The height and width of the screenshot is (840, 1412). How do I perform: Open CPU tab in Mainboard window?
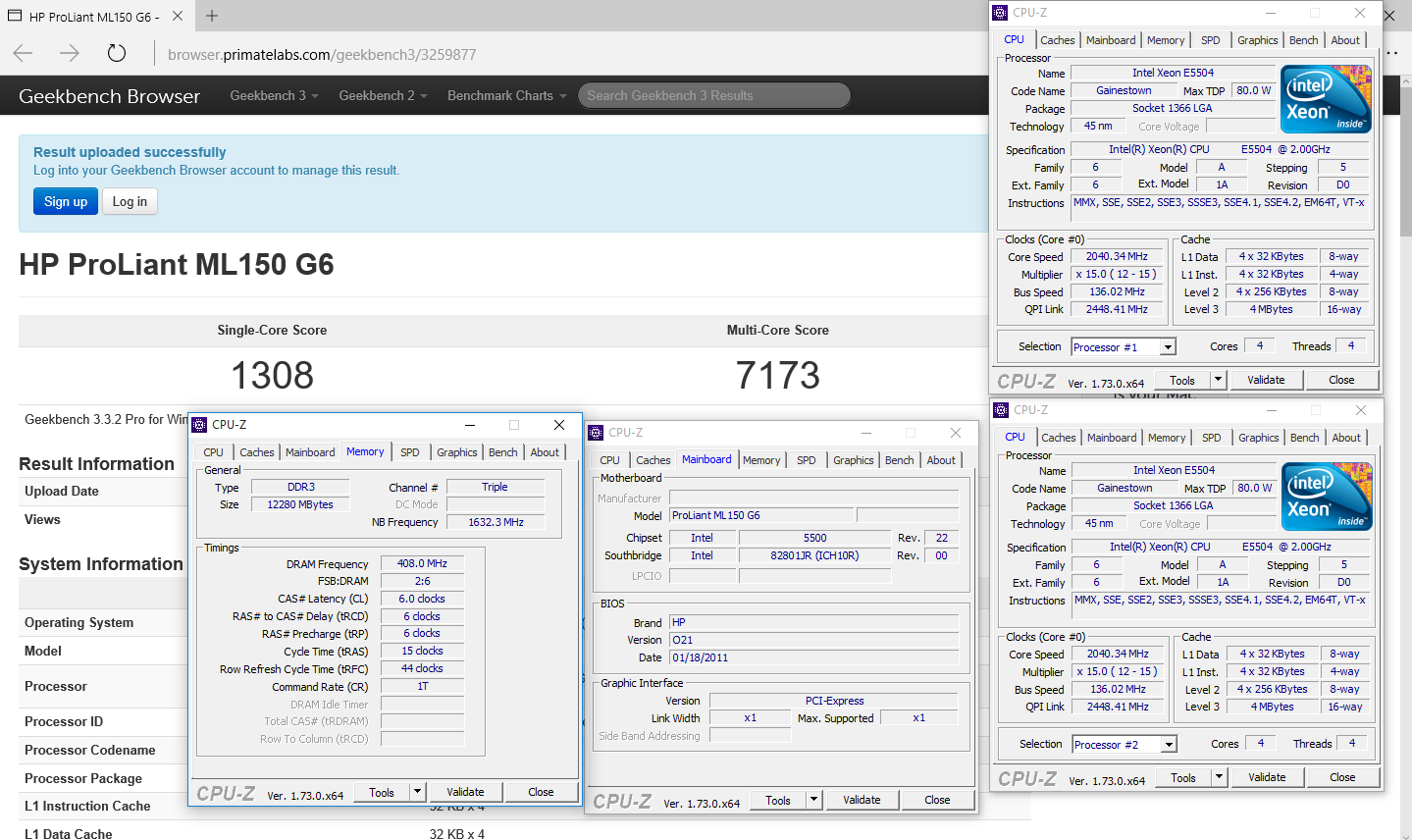[x=610, y=460]
